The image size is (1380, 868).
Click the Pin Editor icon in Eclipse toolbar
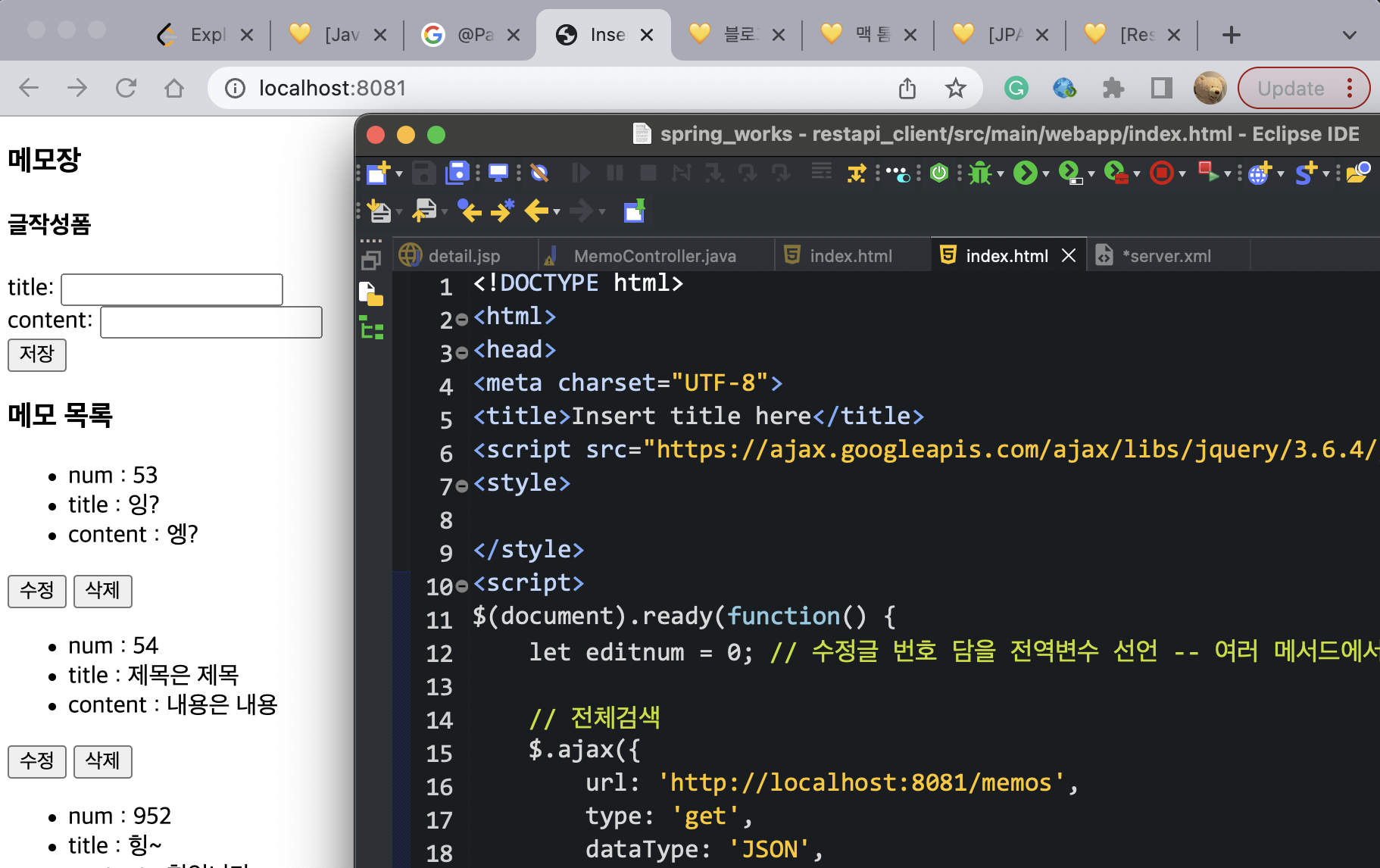pyautogui.click(x=634, y=211)
